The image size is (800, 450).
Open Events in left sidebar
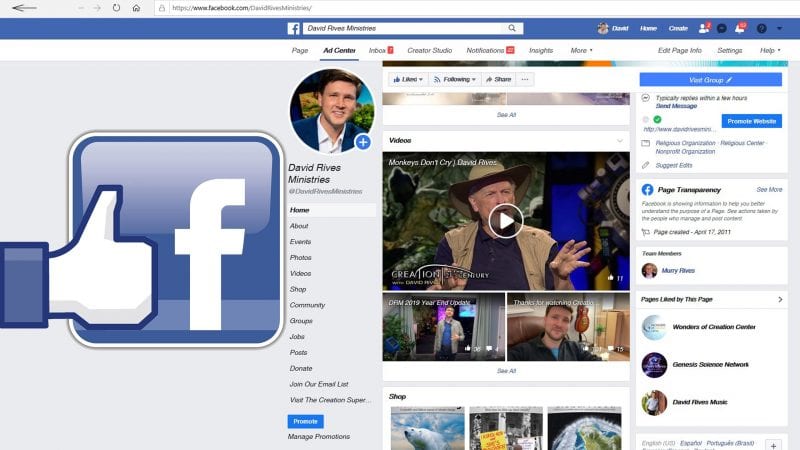pos(301,242)
